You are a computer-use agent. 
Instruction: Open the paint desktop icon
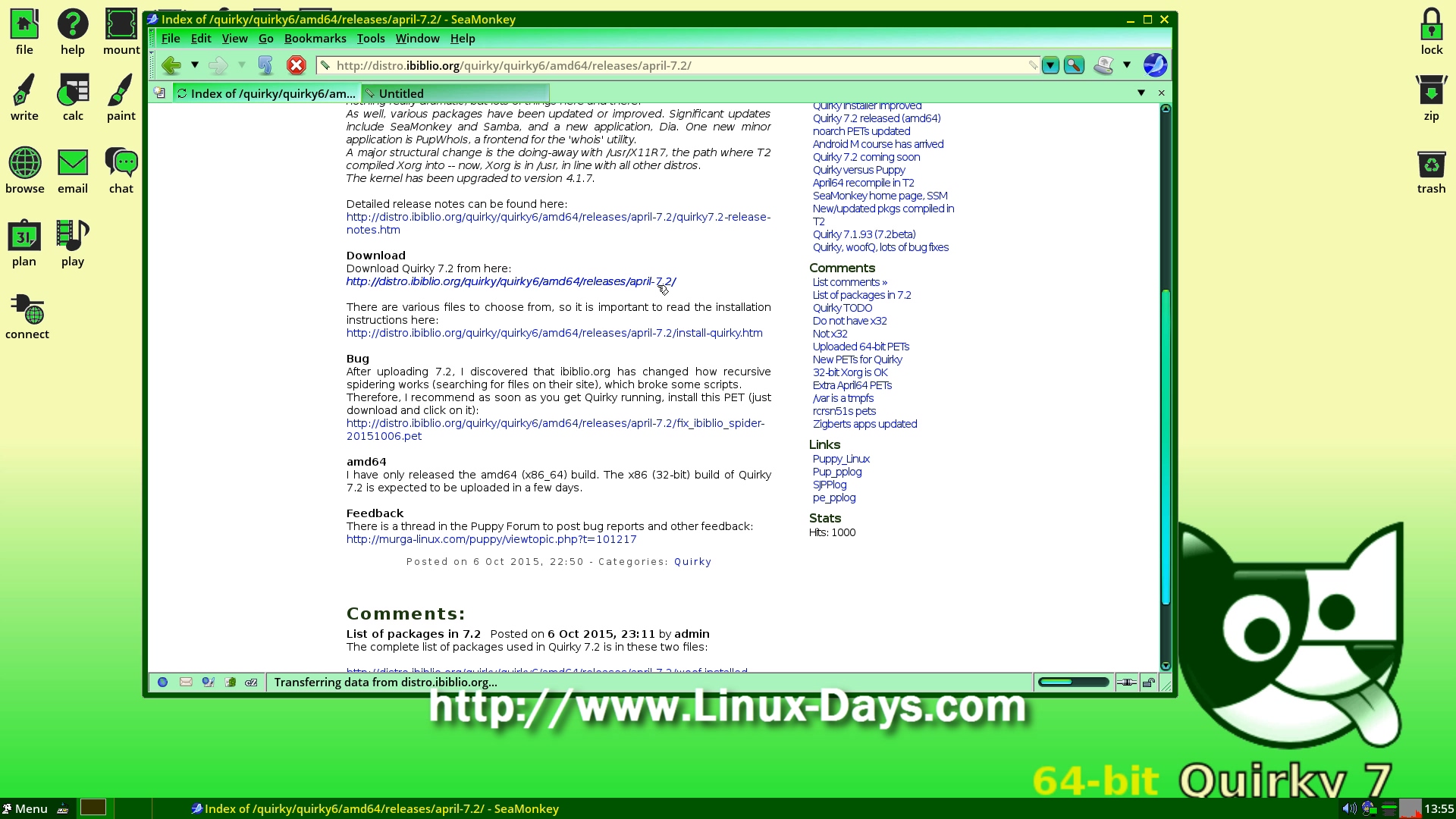121,97
